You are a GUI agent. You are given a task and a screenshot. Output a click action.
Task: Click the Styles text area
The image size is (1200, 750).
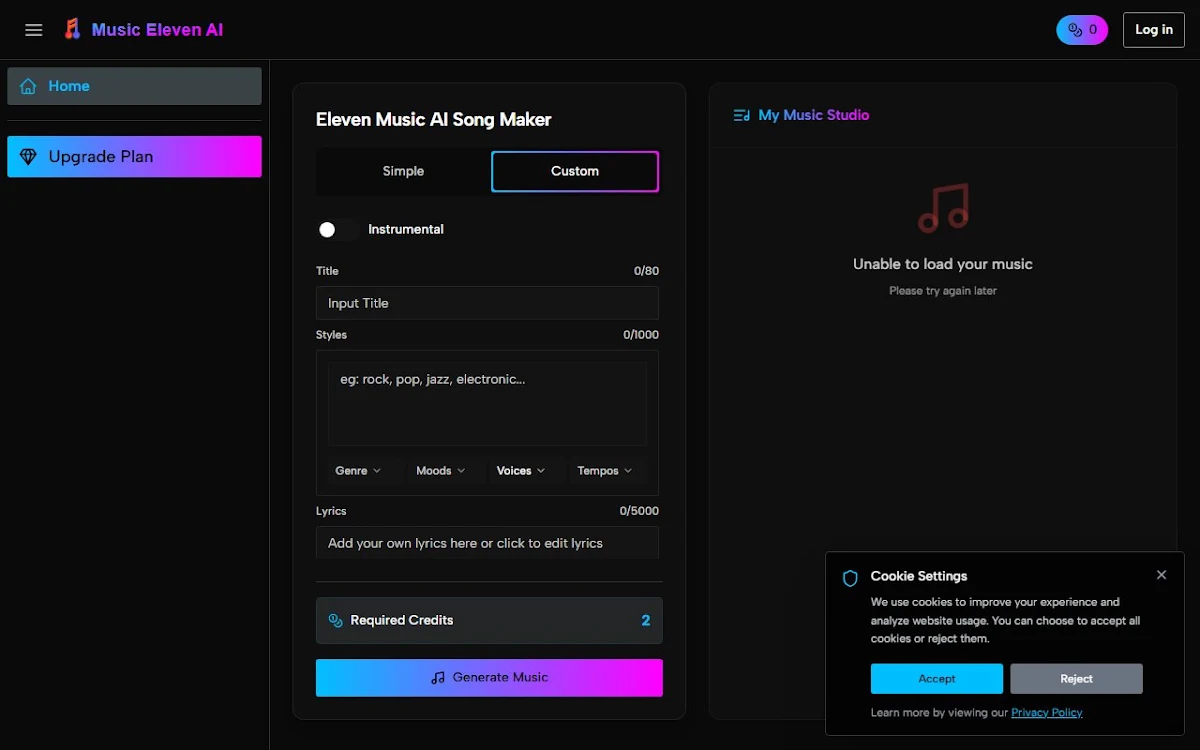click(487, 403)
